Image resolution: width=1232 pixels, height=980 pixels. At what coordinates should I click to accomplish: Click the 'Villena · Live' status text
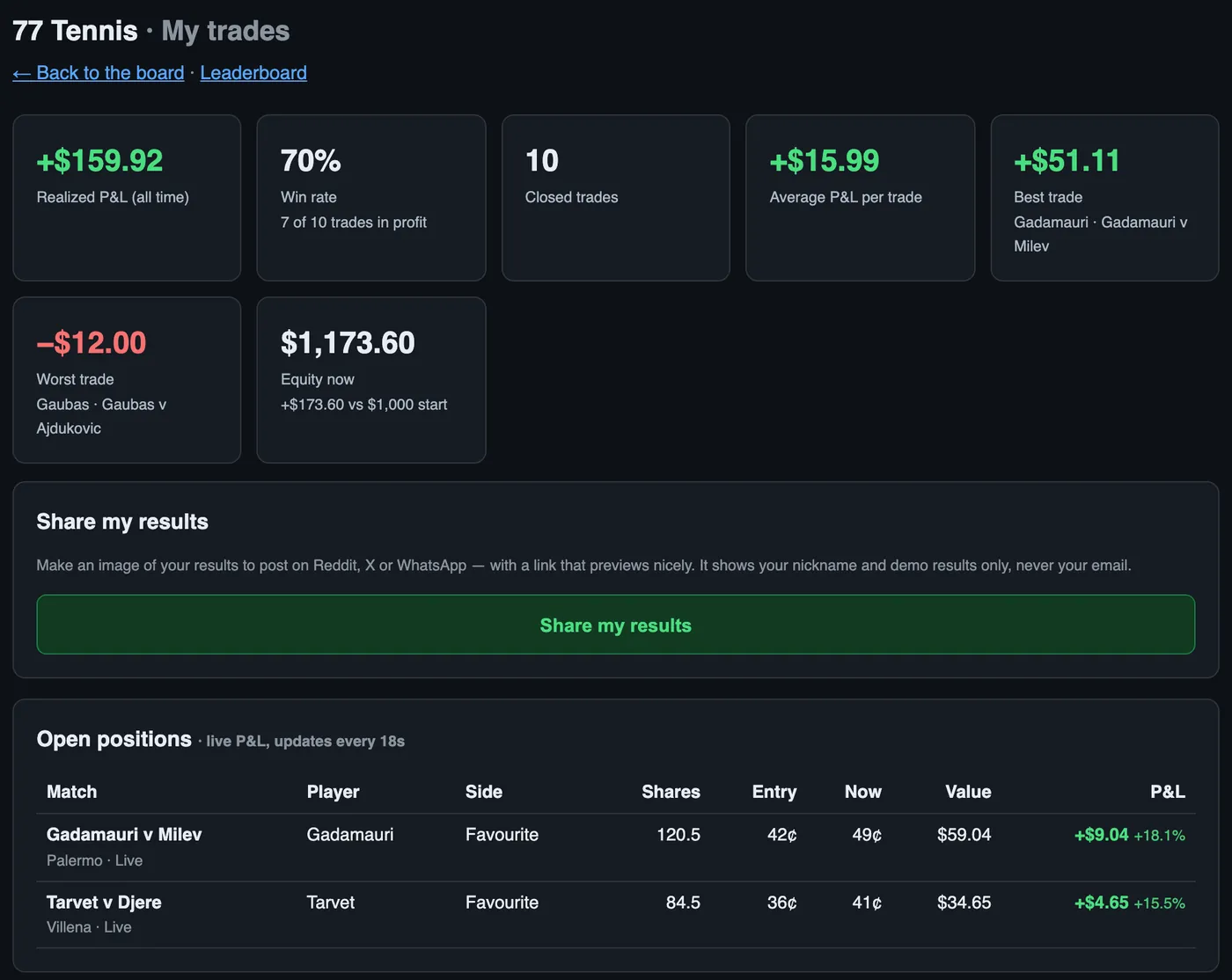click(89, 927)
